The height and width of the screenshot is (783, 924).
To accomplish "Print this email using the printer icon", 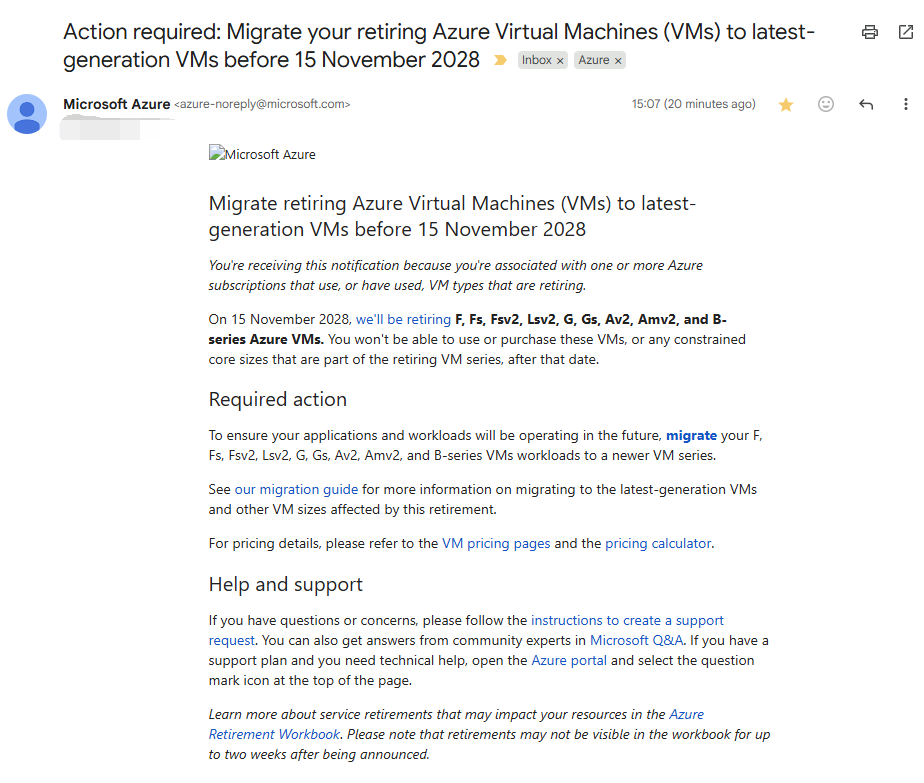I will (x=870, y=32).
